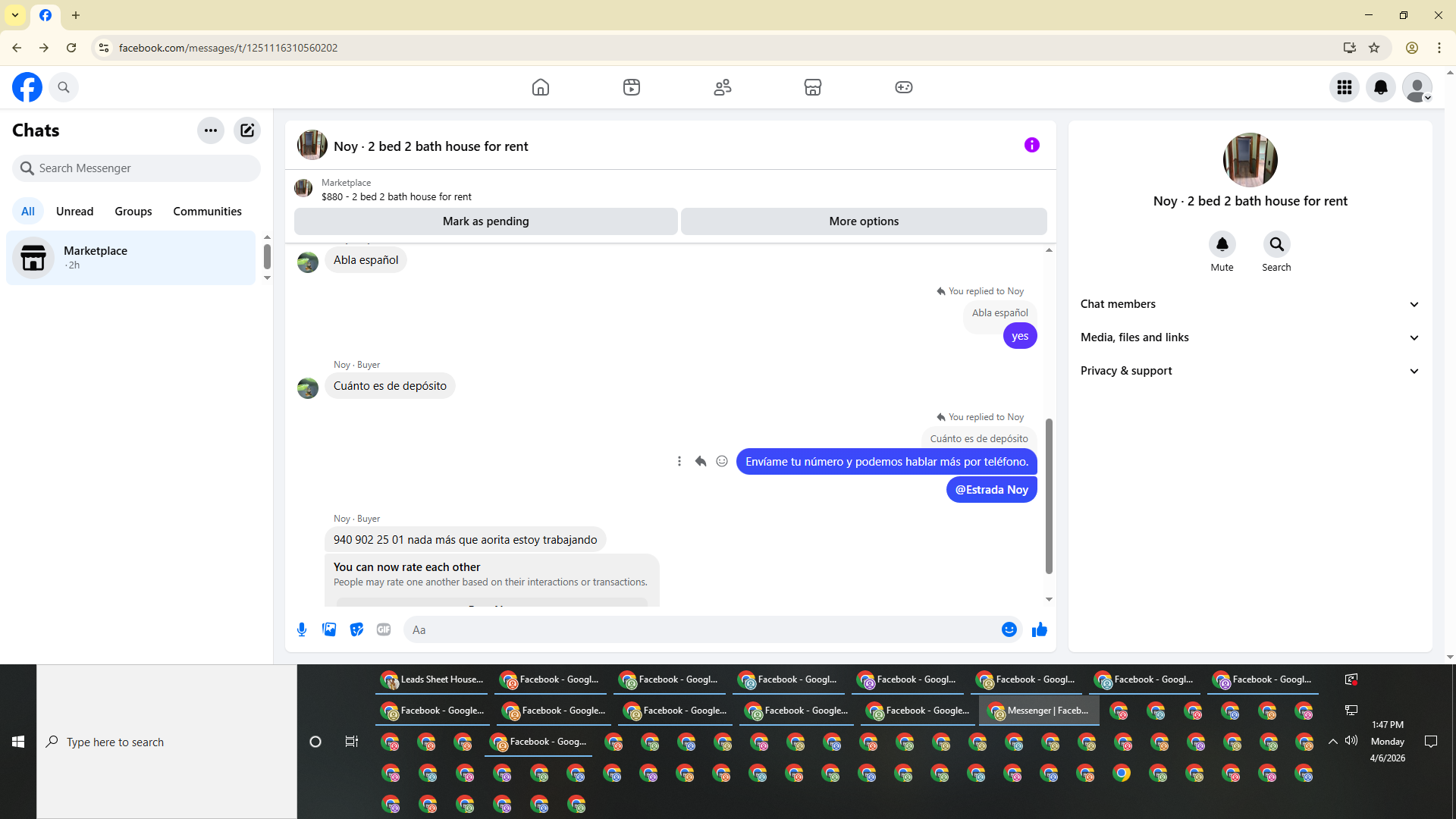This screenshot has width=1456, height=819.
Task: Open the Chrome tab search dropdown
Action: 15,15
